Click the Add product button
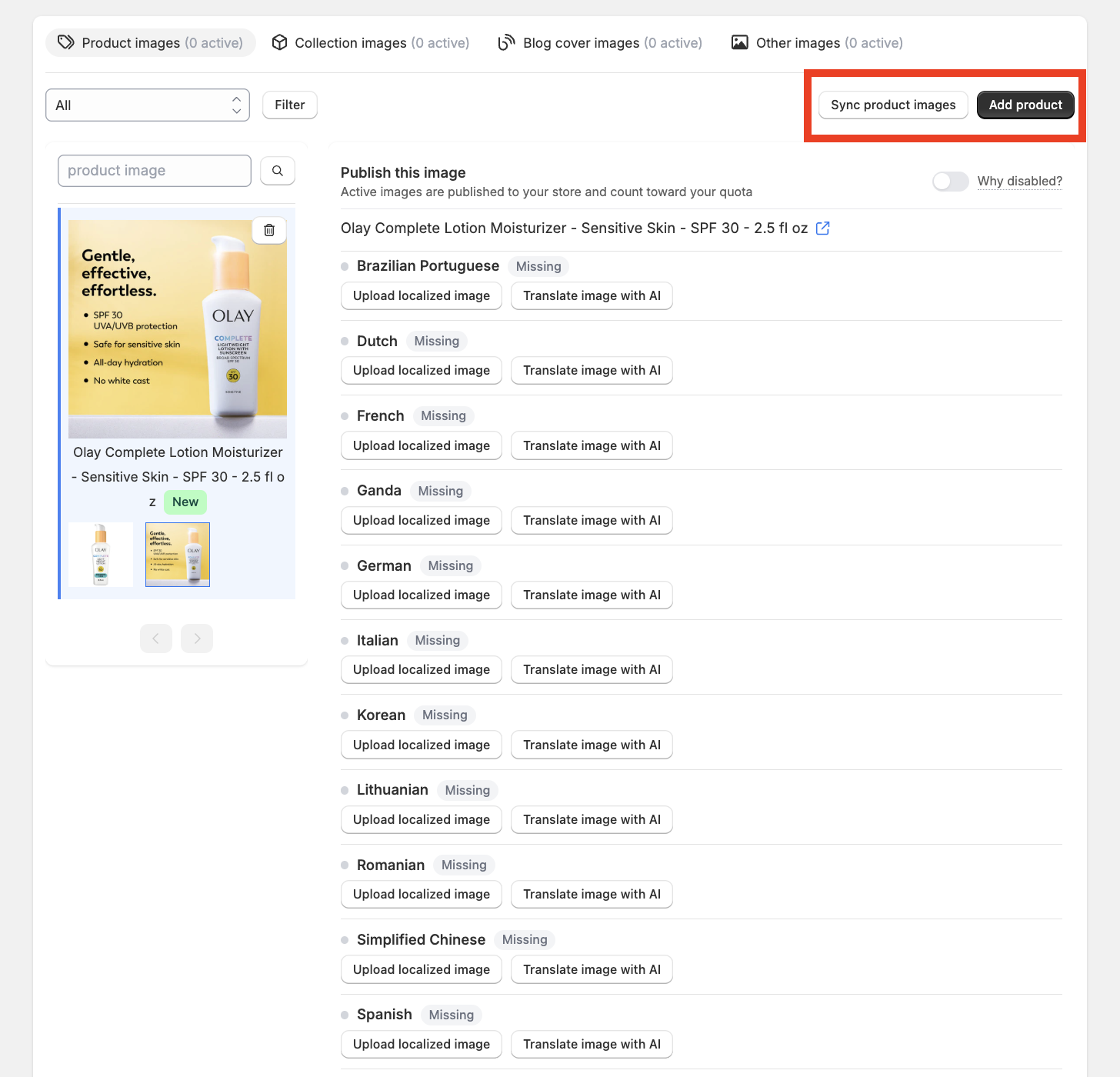1120x1077 pixels. 1025,105
